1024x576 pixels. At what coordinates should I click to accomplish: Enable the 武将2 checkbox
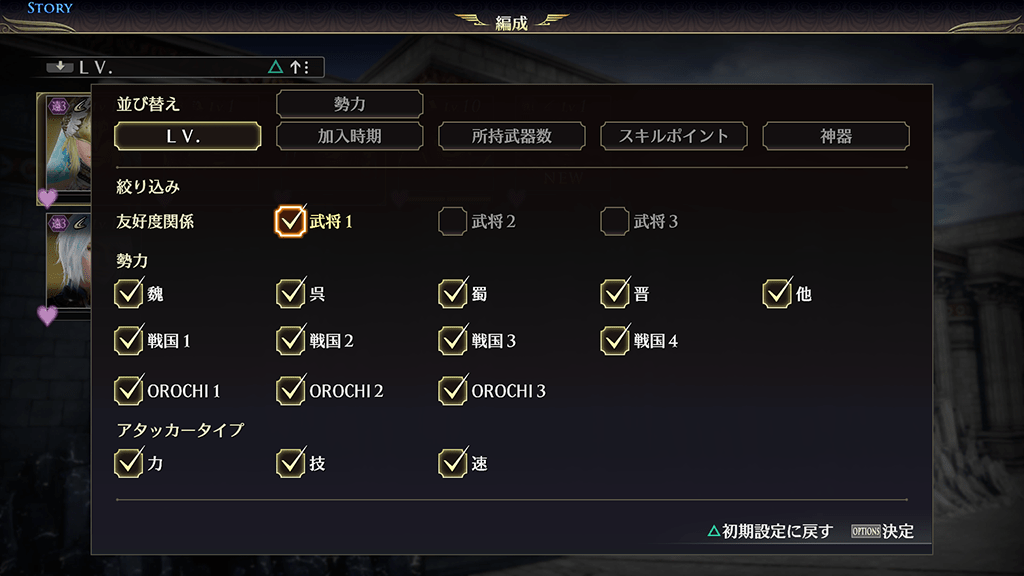pyautogui.click(x=452, y=221)
